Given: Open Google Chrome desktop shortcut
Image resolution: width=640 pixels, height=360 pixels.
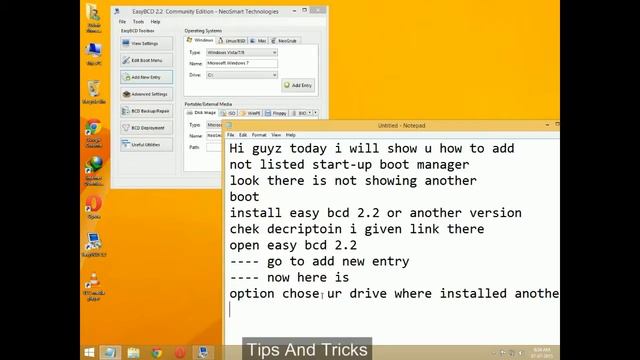Looking at the screenshot, I should coord(94,134).
